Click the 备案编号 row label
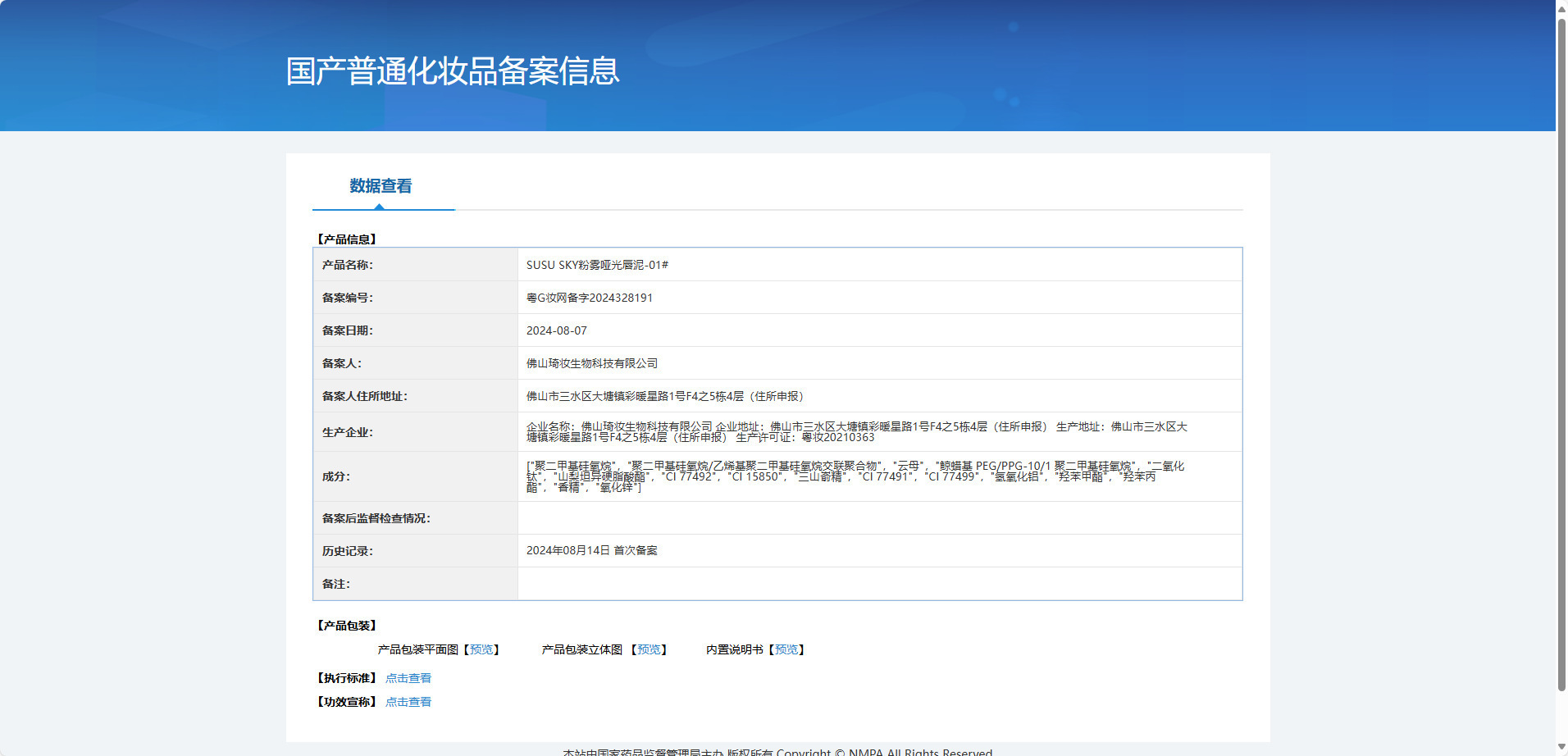The height and width of the screenshot is (756, 1568). [347, 298]
